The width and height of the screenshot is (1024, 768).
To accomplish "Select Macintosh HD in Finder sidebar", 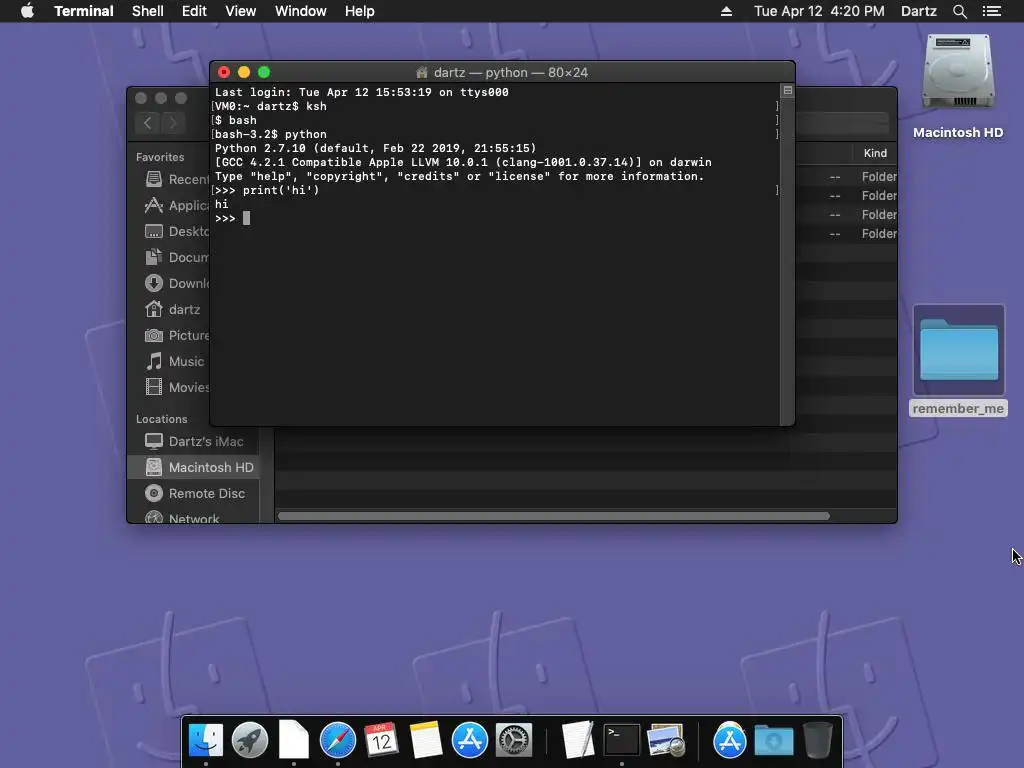I will click(x=194, y=468).
